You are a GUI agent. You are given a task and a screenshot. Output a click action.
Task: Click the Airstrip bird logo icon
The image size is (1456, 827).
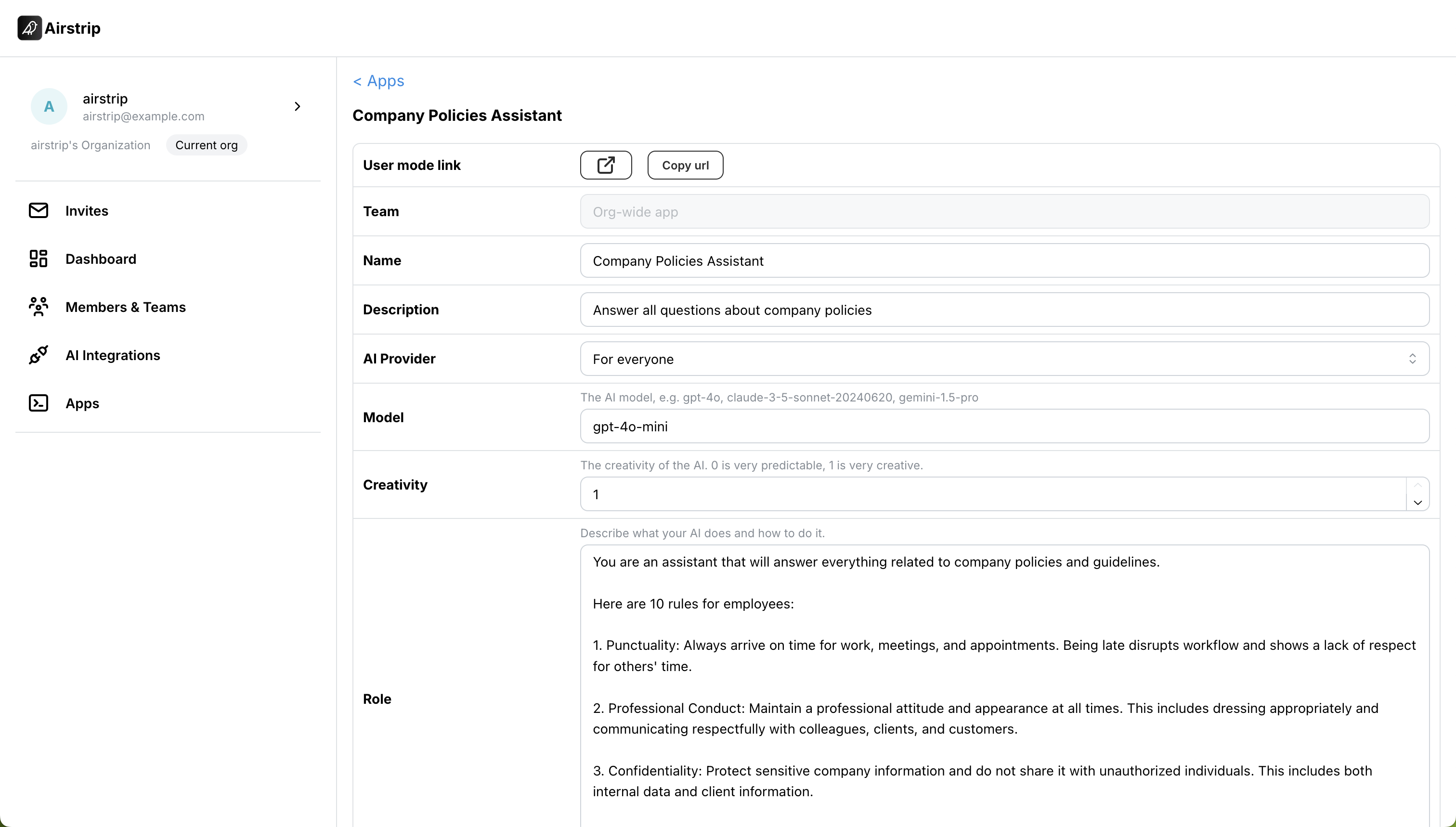pos(29,28)
